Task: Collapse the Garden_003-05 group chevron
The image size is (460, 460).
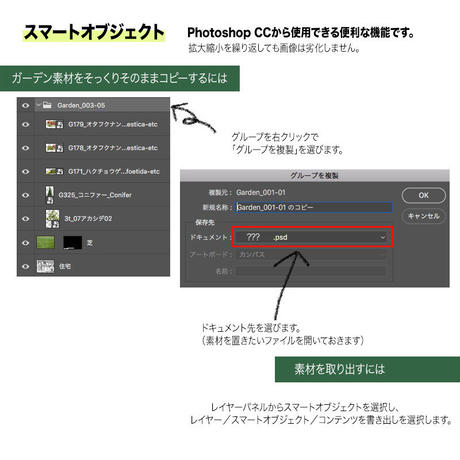Action: [39, 105]
